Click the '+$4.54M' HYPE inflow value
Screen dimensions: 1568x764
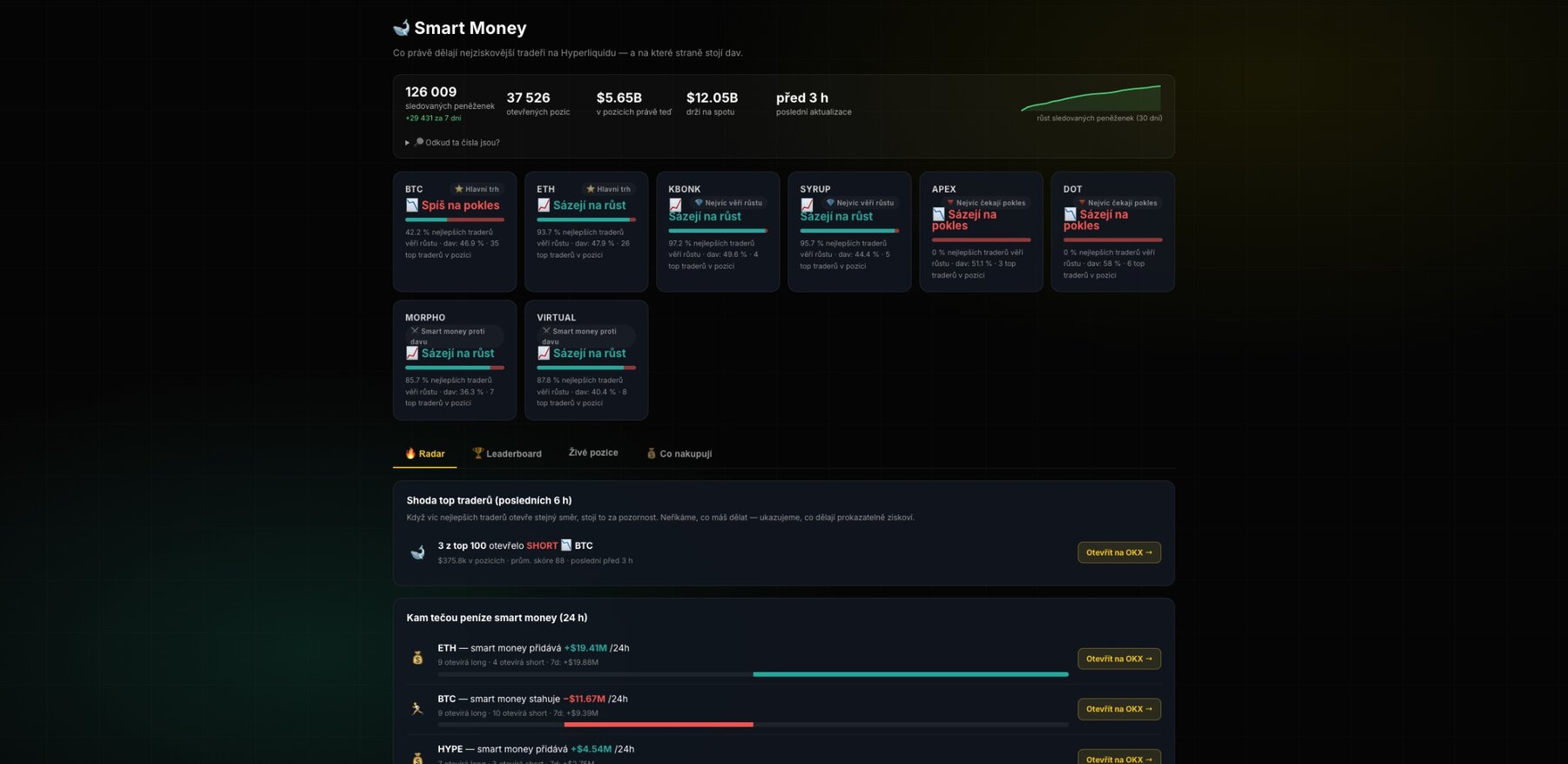pos(591,749)
